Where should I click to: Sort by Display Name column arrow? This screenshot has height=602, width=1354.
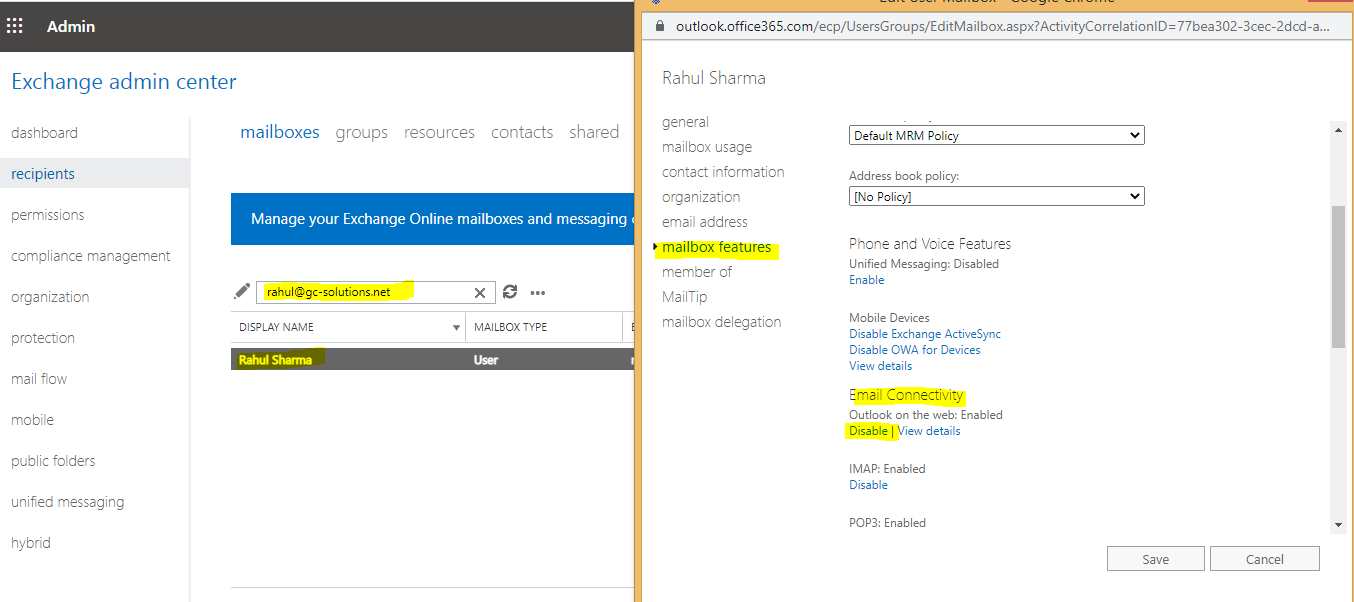coord(456,328)
